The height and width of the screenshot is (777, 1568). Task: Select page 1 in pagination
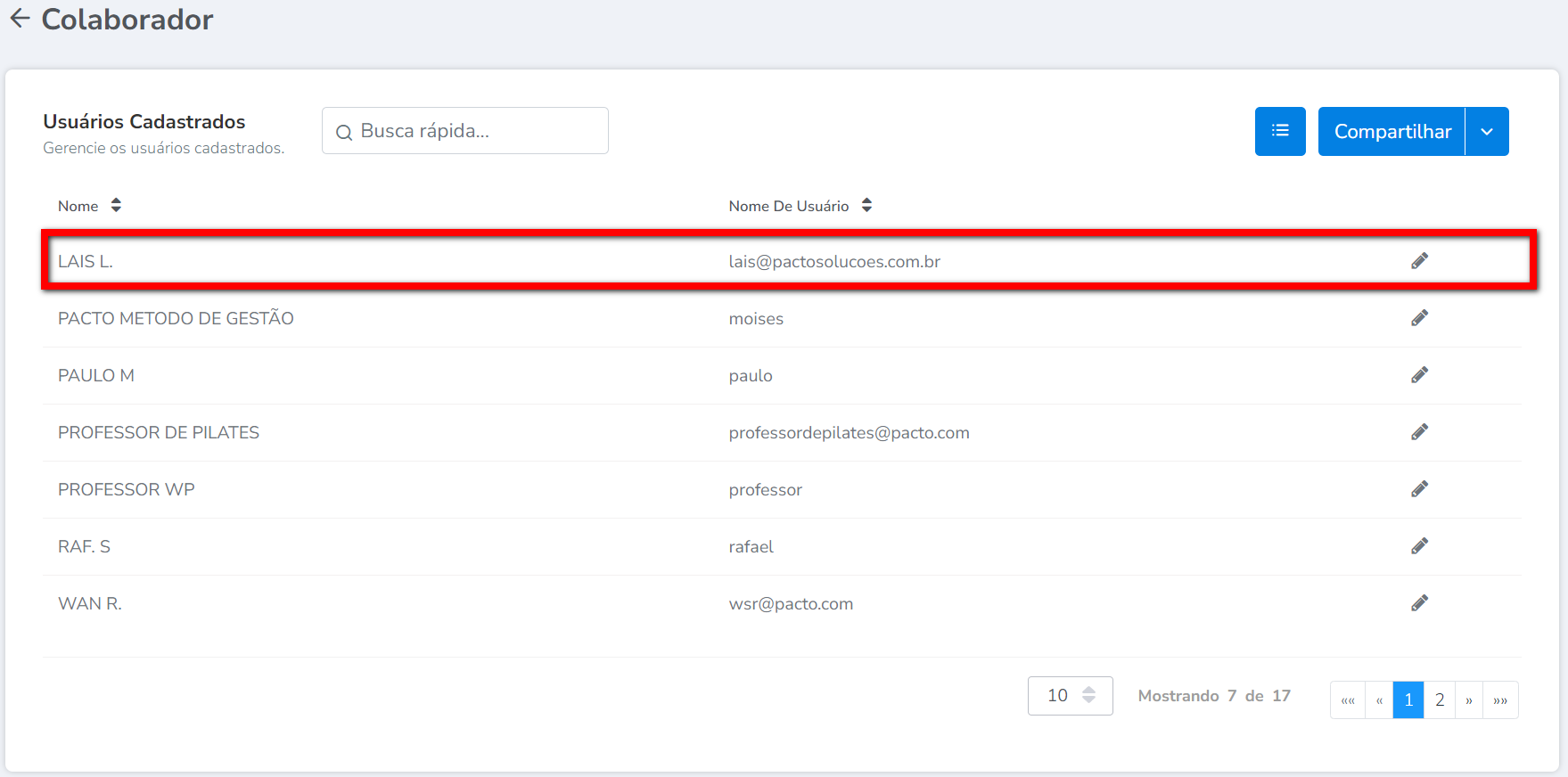[1408, 700]
